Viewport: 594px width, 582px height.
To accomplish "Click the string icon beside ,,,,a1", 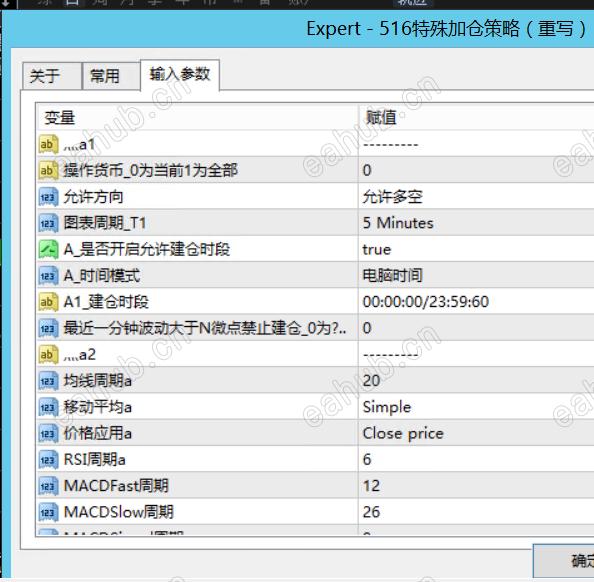I will 48,144.
